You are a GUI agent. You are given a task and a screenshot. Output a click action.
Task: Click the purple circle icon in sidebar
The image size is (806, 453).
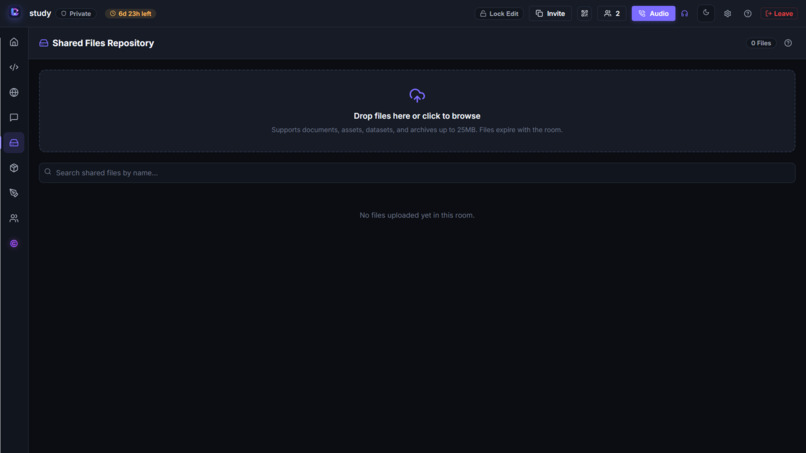[14, 244]
